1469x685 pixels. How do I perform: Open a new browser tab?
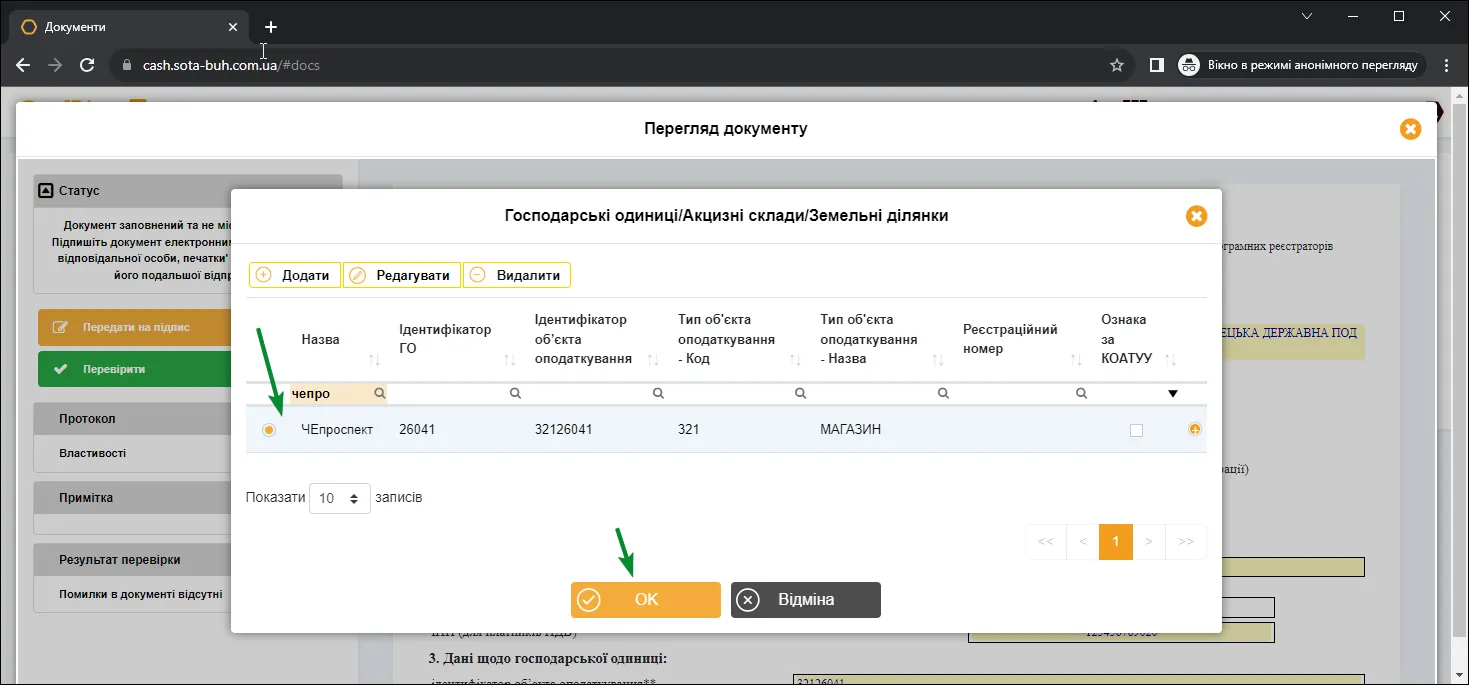(x=271, y=27)
